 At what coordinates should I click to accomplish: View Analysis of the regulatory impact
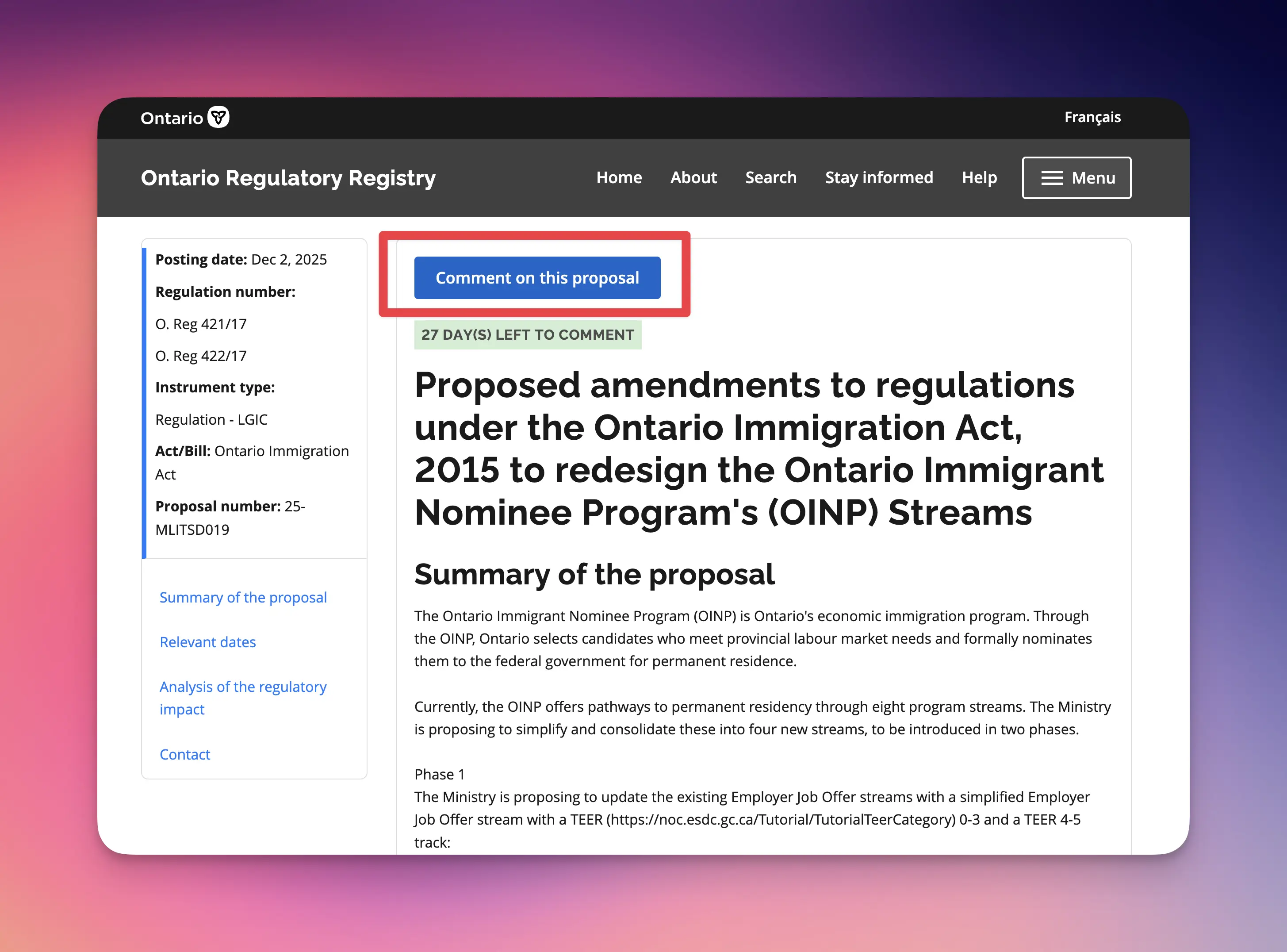pos(242,697)
